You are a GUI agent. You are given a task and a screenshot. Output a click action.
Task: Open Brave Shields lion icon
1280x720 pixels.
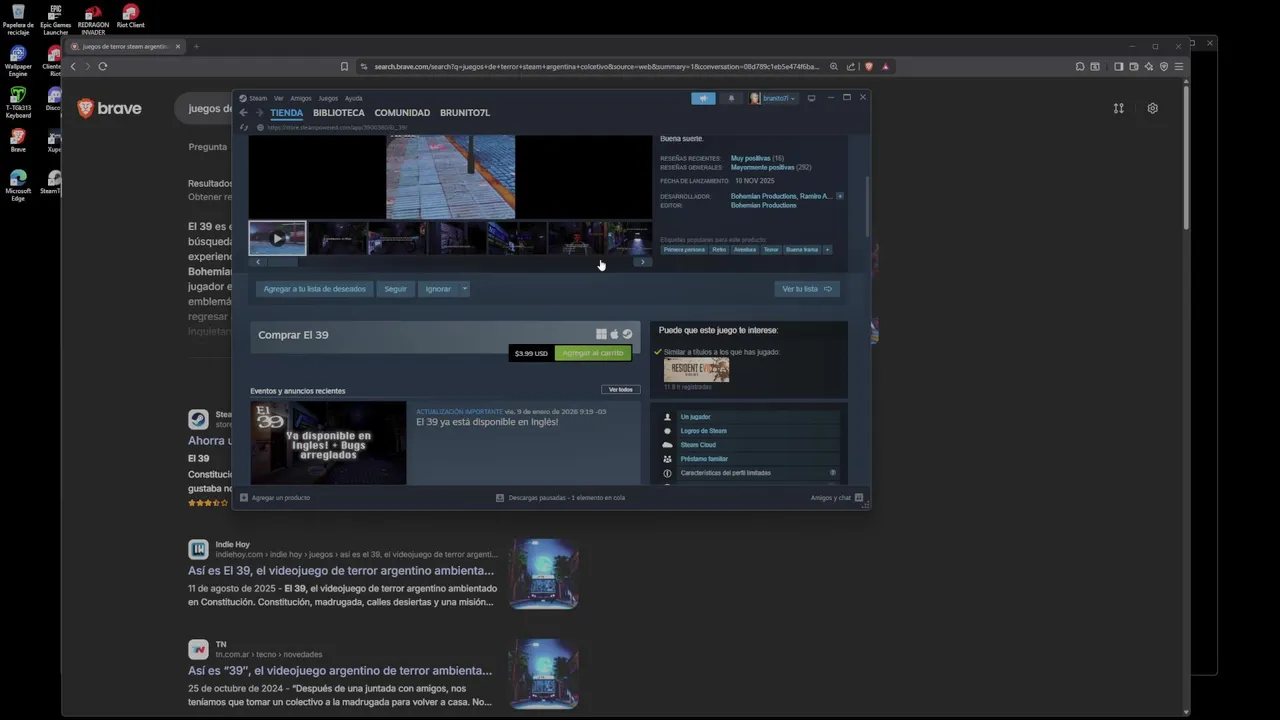tap(868, 66)
